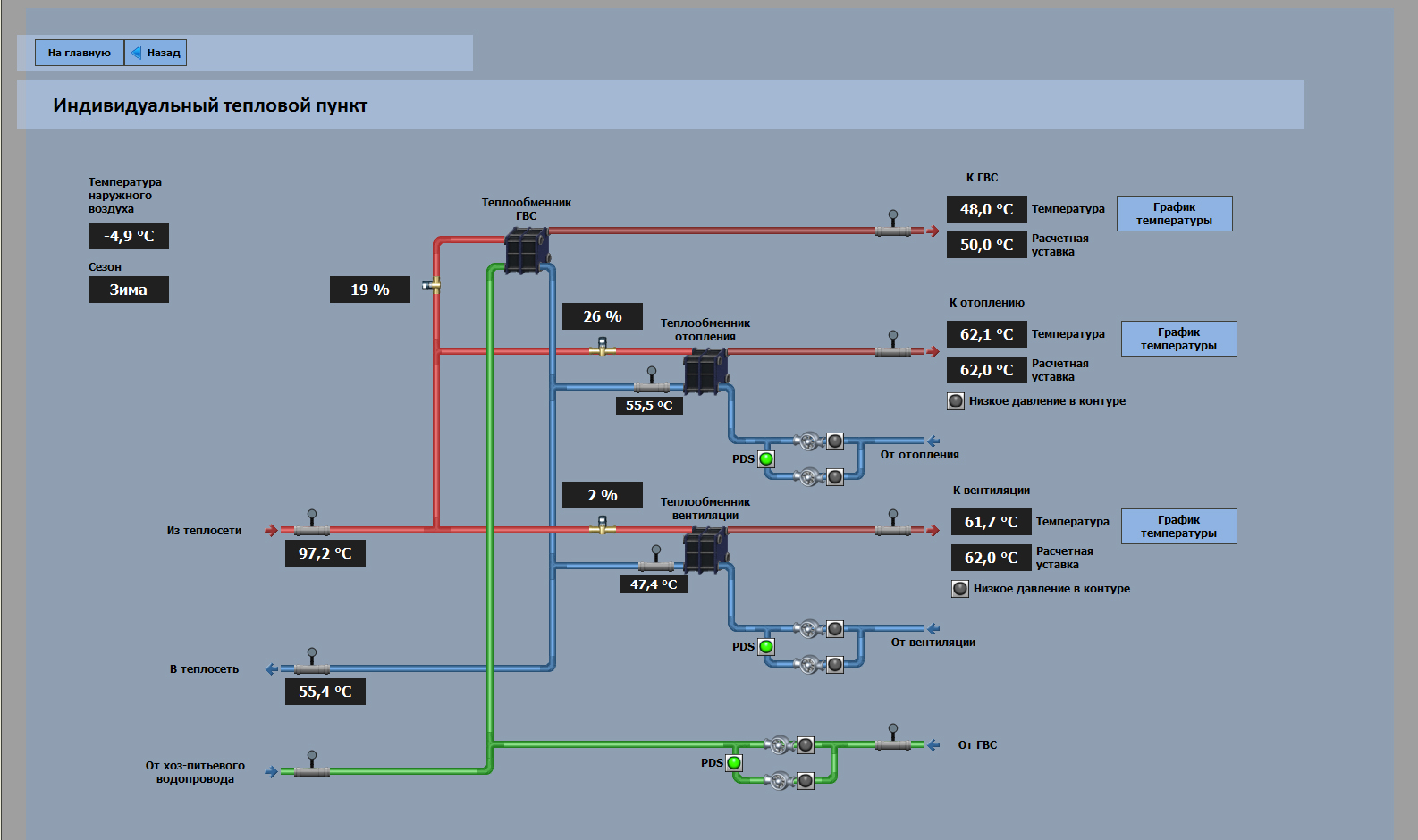
Task: Click the 19 % GVS control valve
Action: point(433,285)
